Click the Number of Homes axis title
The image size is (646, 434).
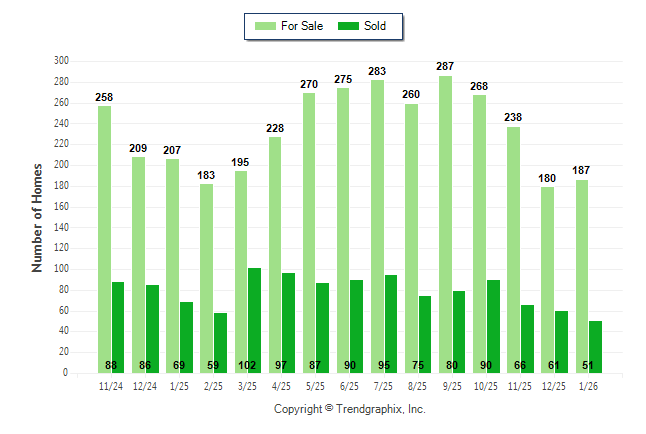point(37,217)
